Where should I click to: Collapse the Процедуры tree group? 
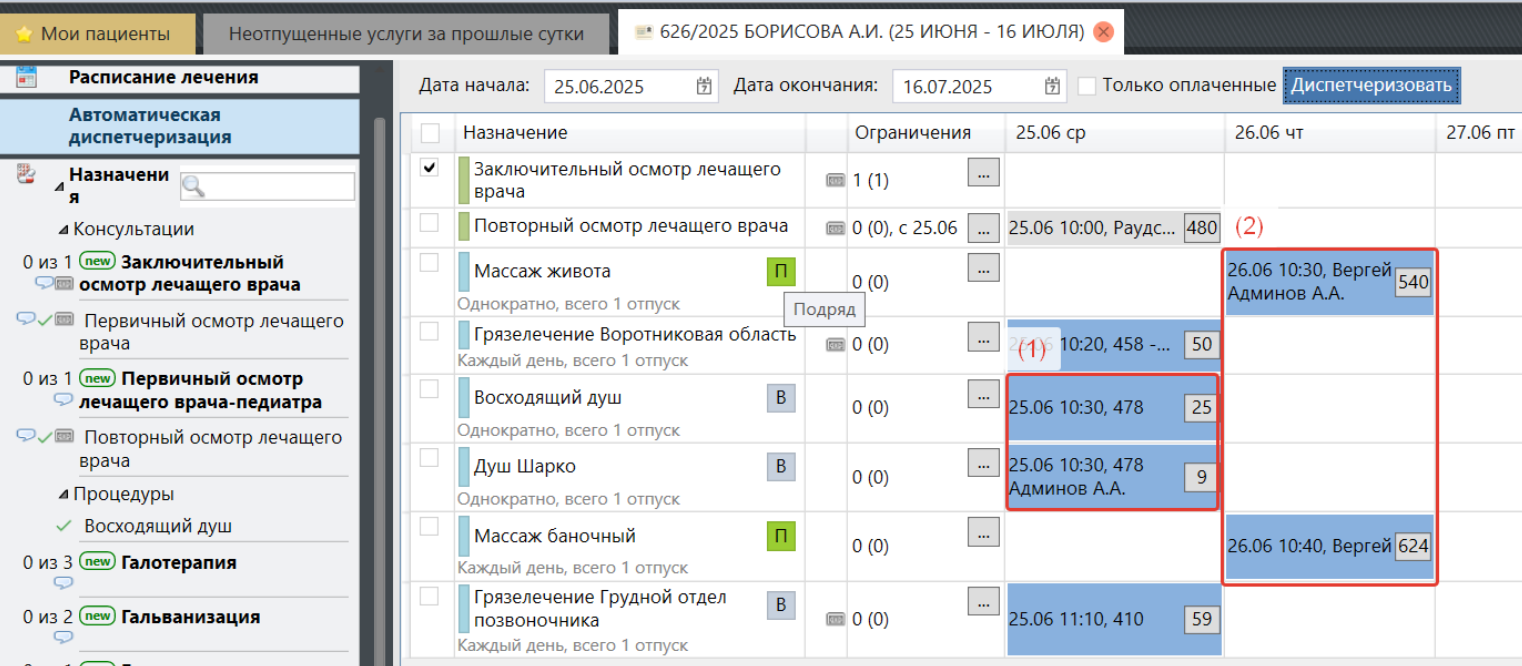[x=64, y=495]
